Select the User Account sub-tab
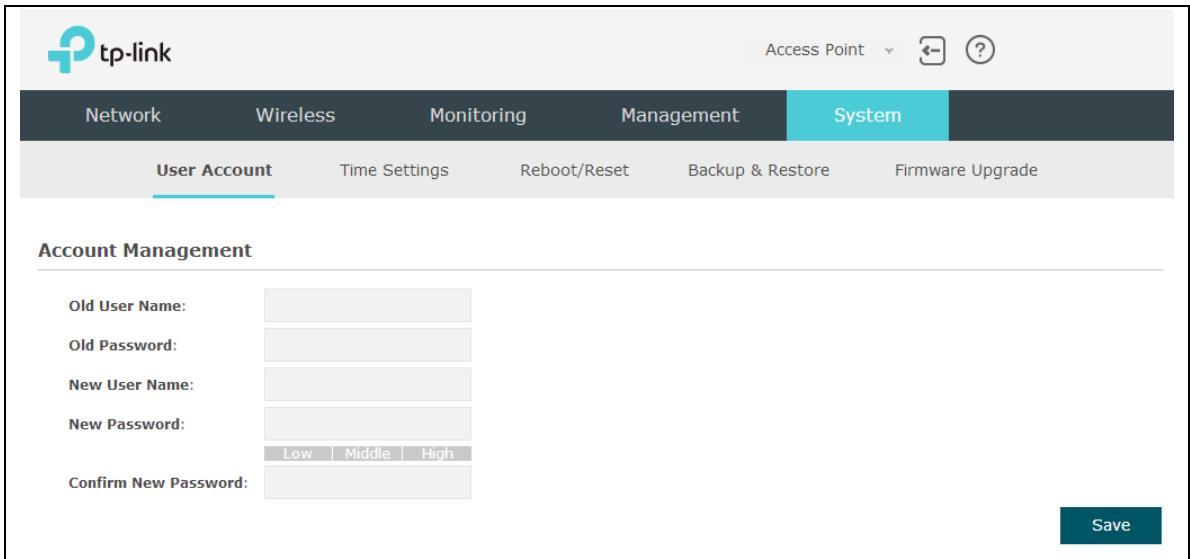Screen dimensions: 1190x559 tap(214, 170)
